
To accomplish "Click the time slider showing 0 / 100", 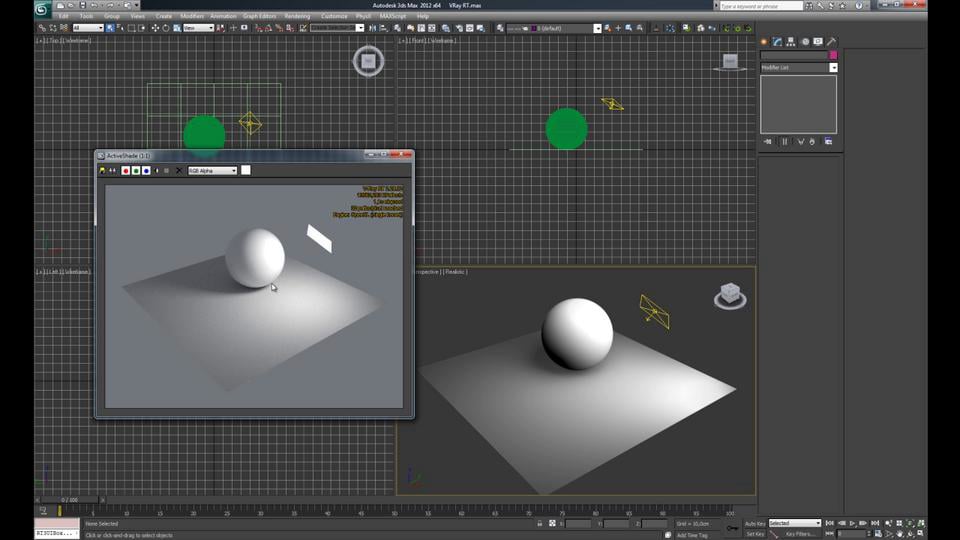I will (69, 500).
